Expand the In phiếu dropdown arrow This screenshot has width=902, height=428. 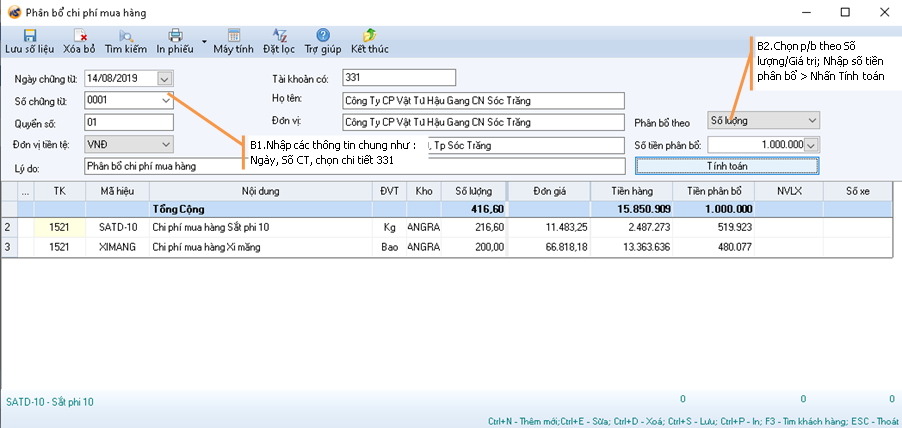click(x=204, y=42)
